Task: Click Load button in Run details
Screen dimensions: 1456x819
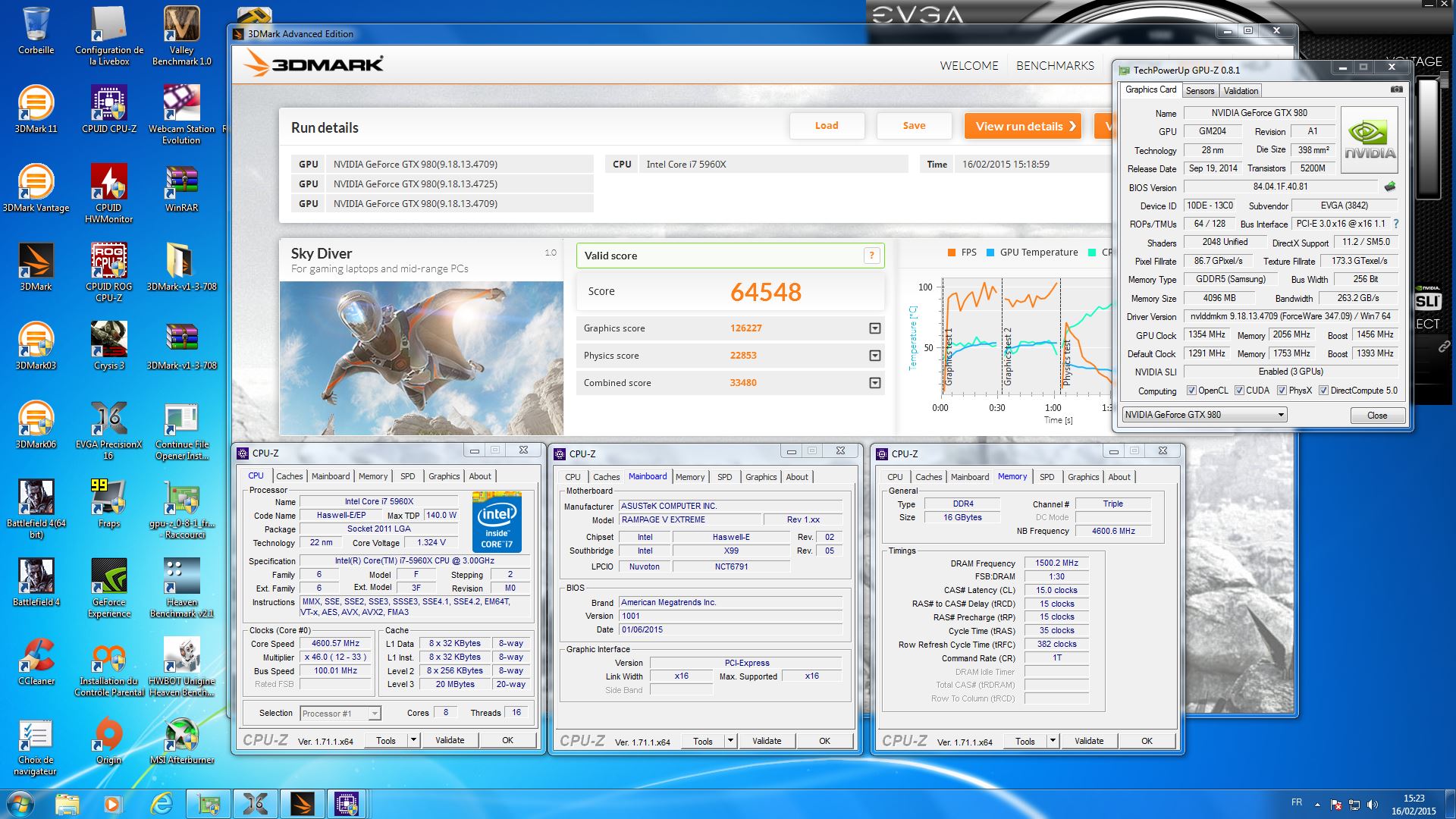Action: coord(827,126)
